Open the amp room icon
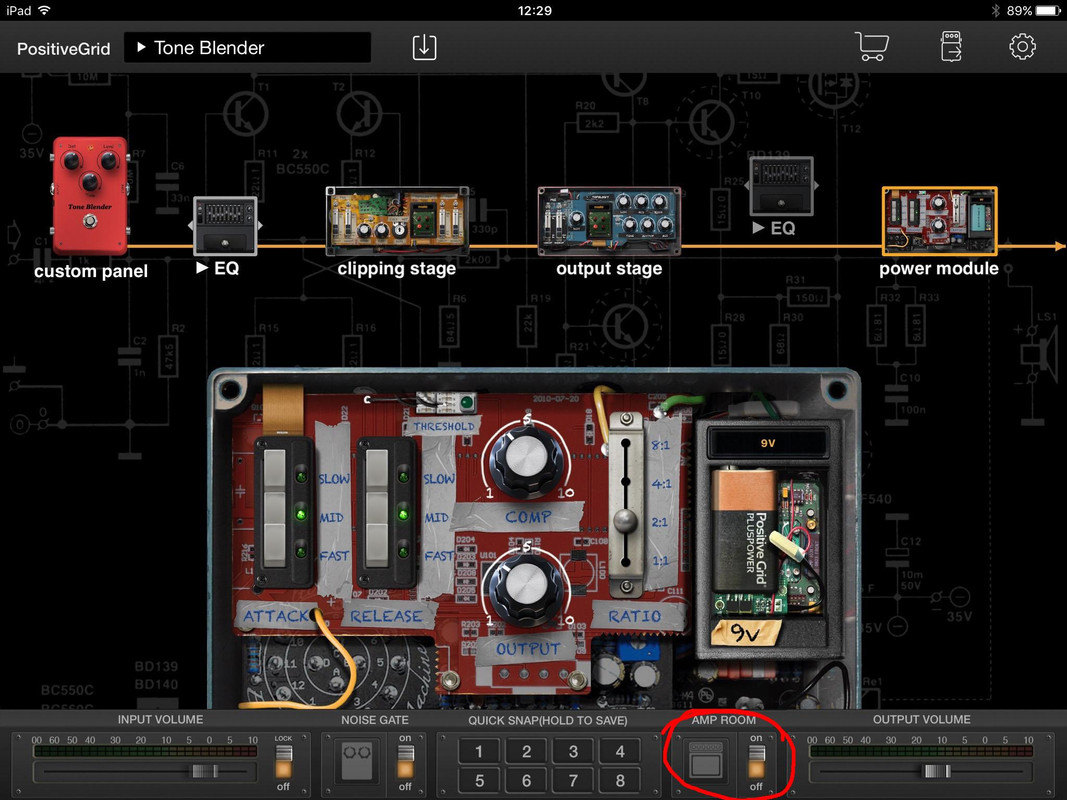The width and height of the screenshot is (1067, 800). click(705, 761)
